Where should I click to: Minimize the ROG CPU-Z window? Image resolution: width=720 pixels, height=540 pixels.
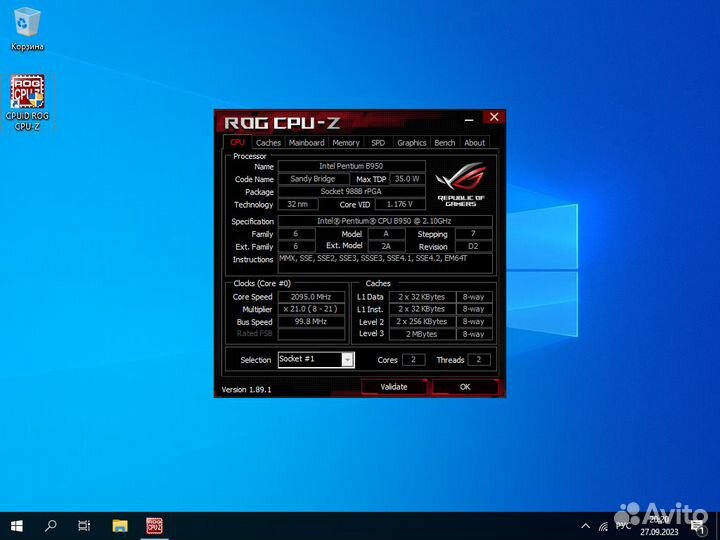(x=469, y=119)
